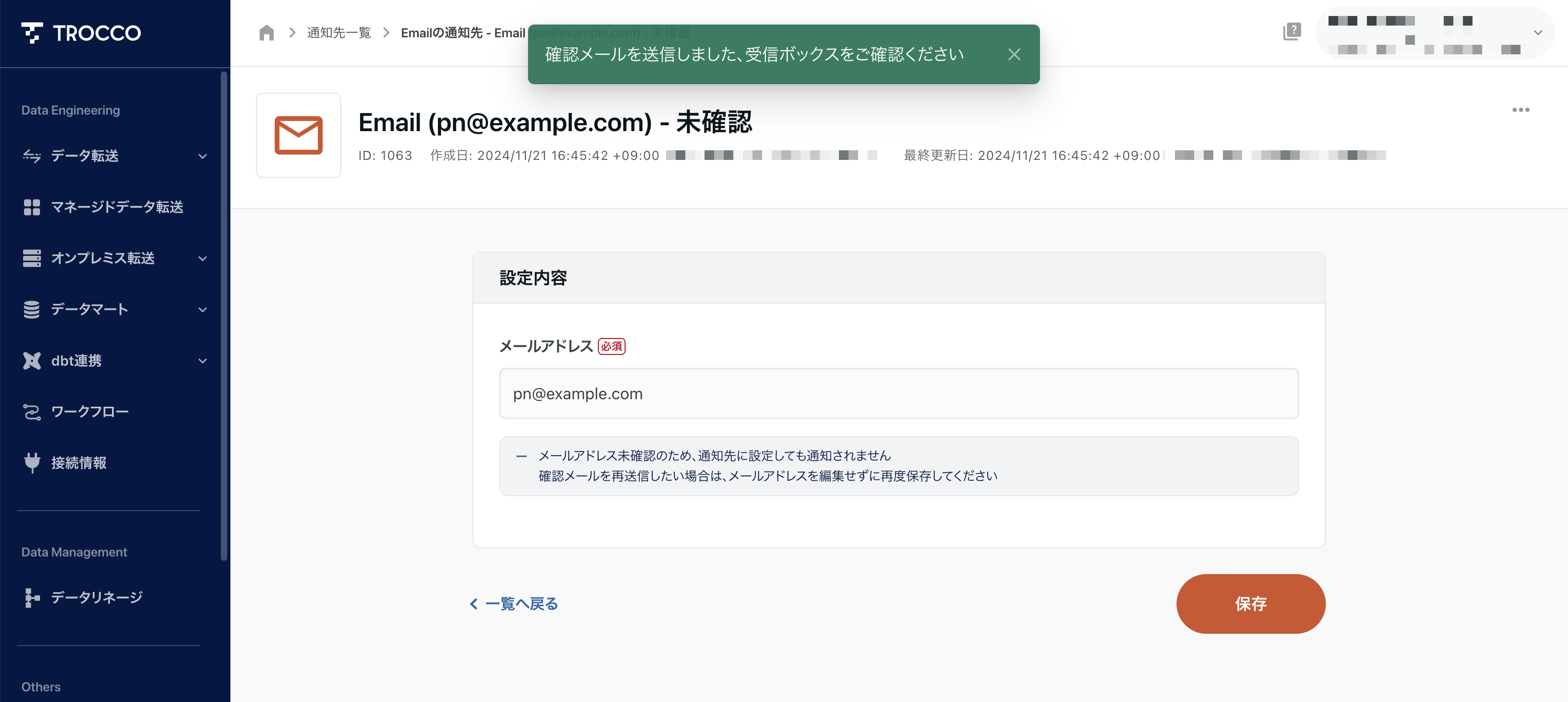Click the 'Email (pn@example.com) - 未確認' title
This screenshot has height=702, width=1568.
coord(555,122)
